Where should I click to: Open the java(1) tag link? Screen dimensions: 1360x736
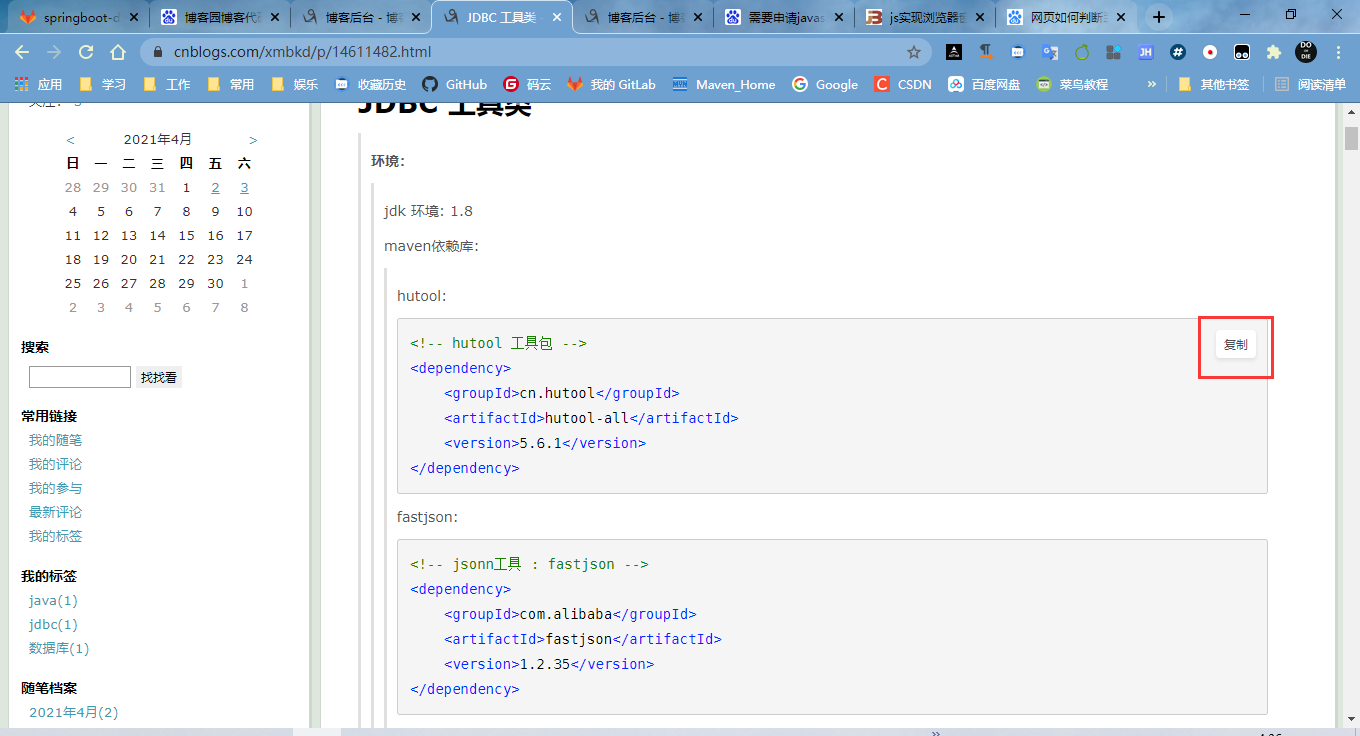[x=53, y=600]
